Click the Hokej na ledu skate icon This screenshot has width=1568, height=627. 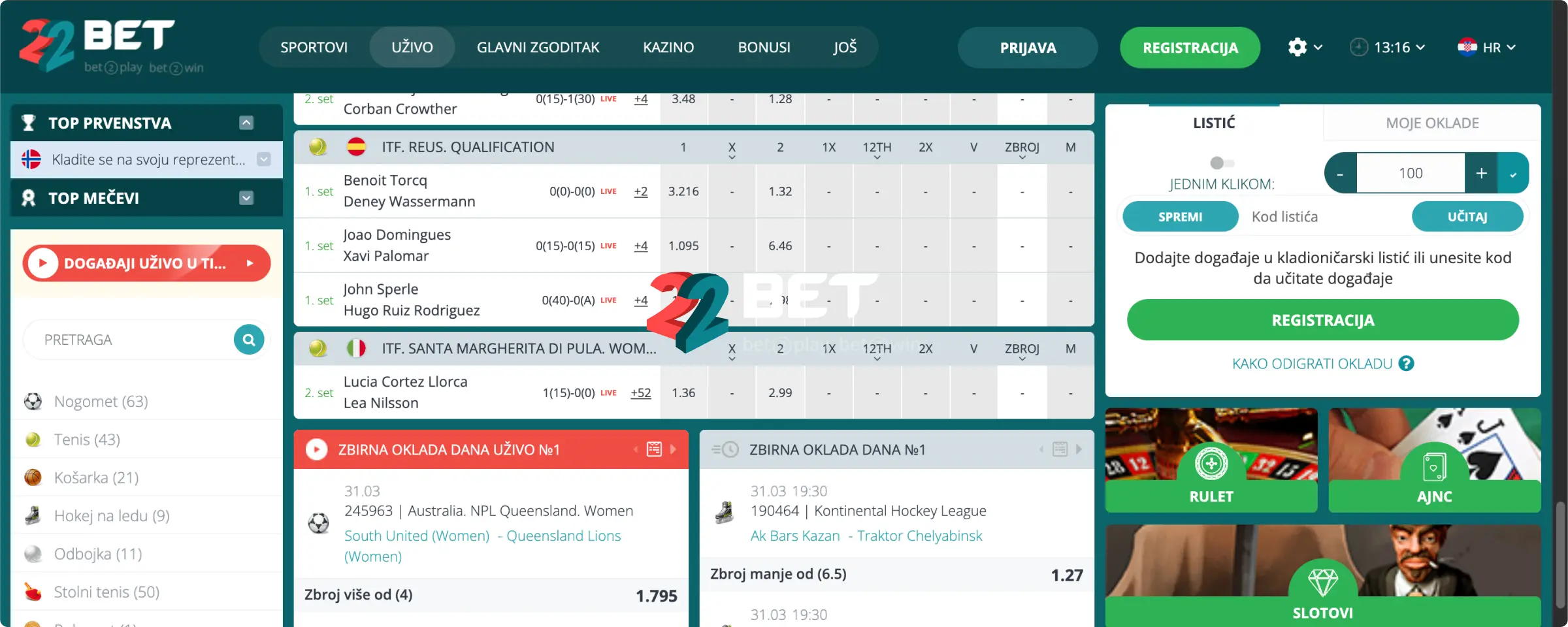point(33,516)
